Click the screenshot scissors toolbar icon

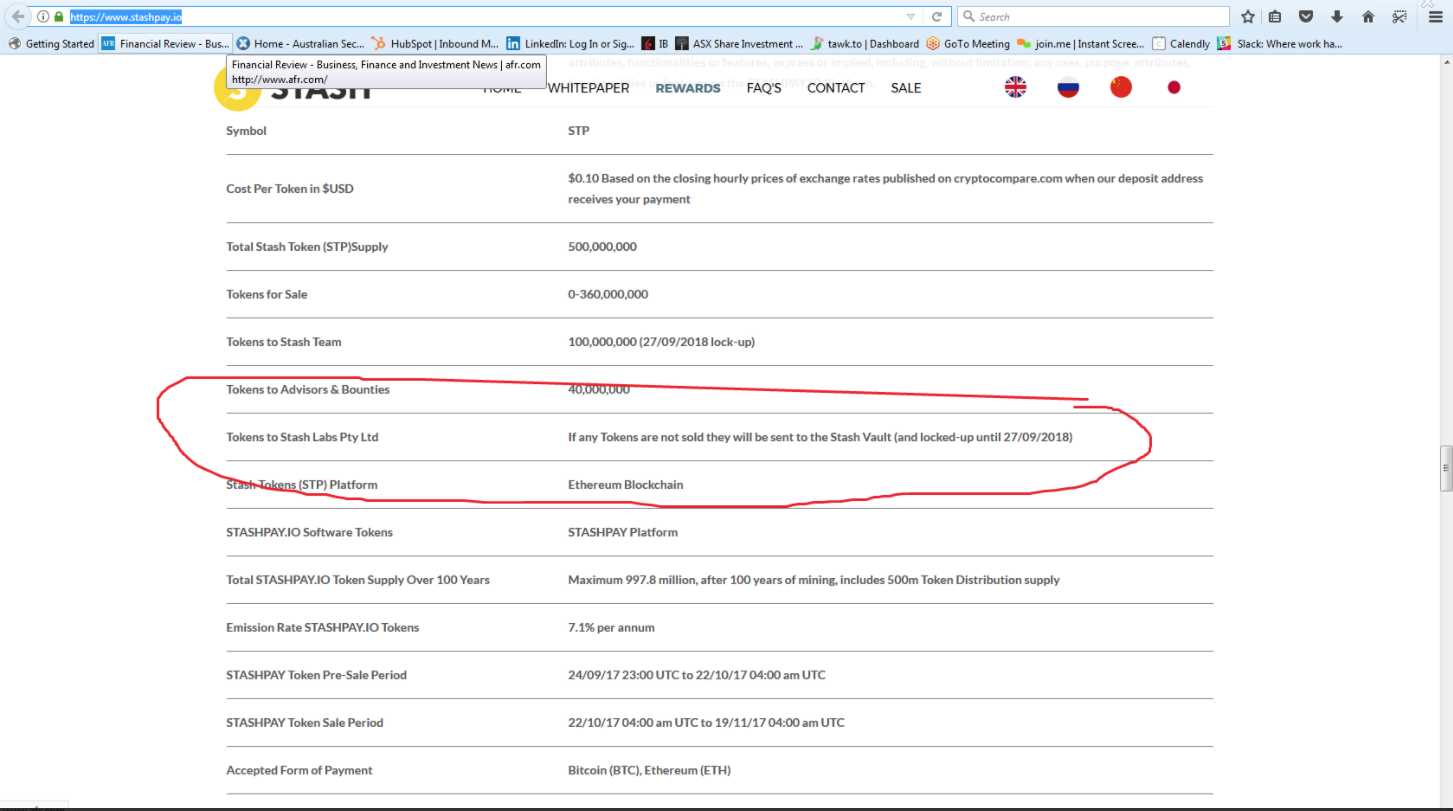click(1399, 17)
